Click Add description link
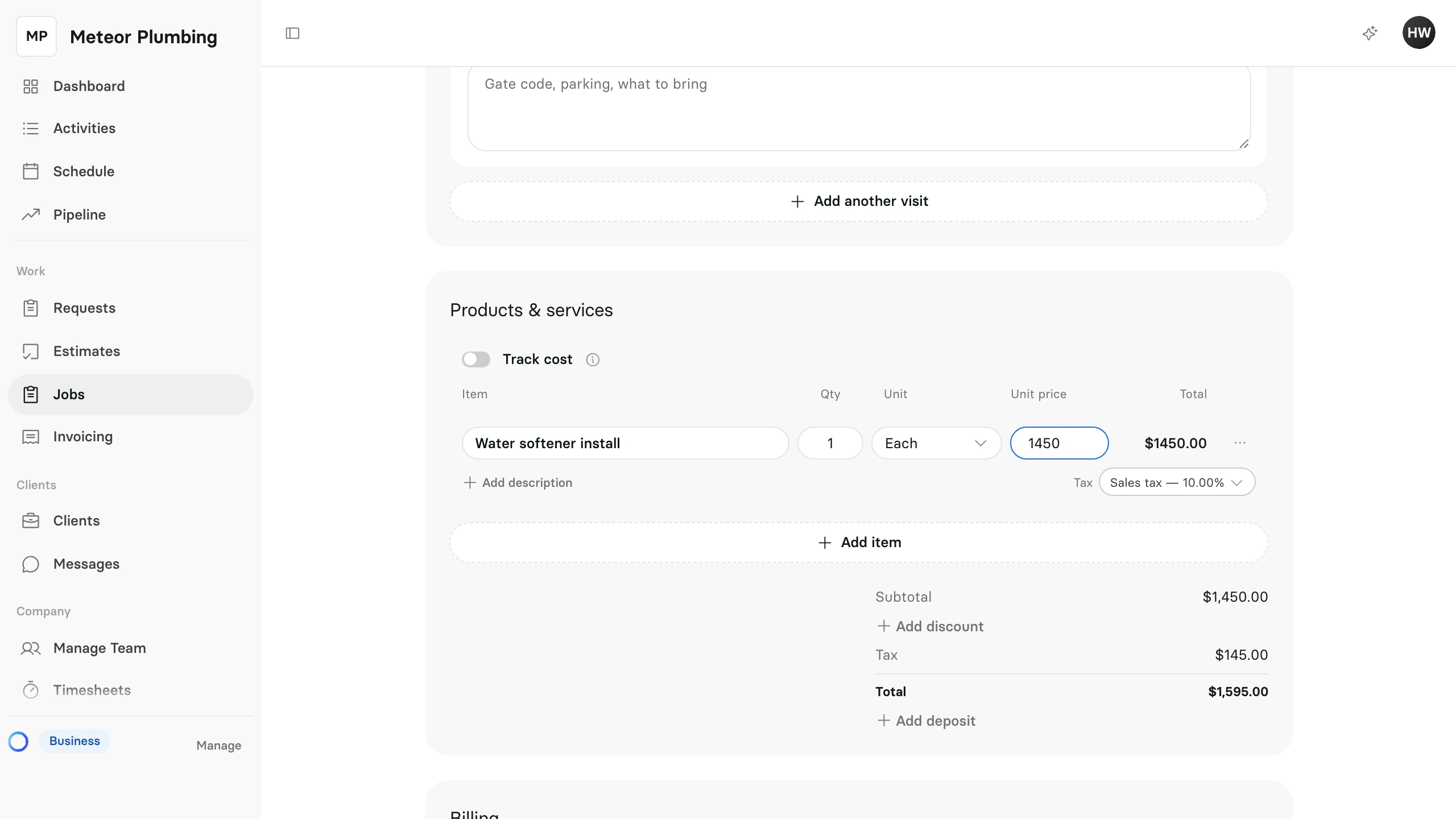 coord(518,483)
